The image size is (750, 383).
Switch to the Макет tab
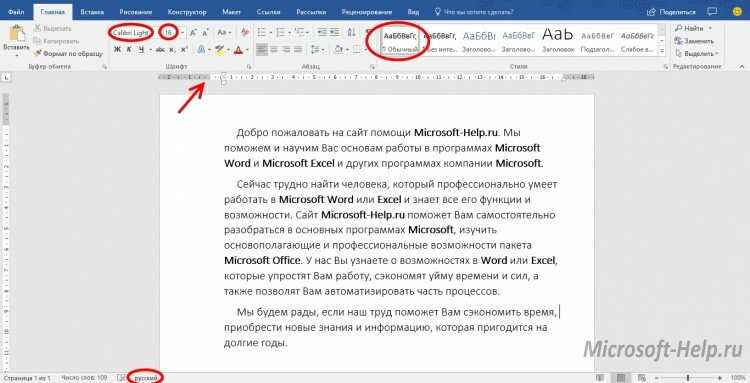(232, 11)
